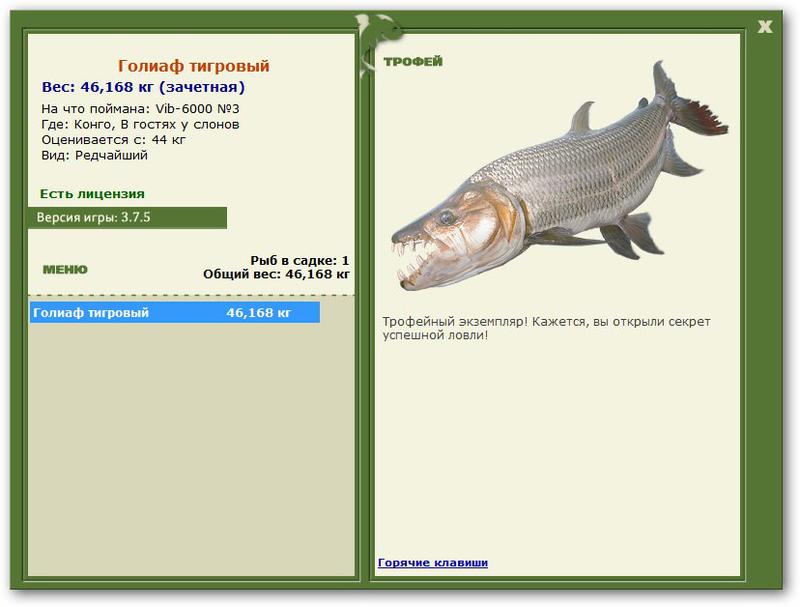Image resolution: width=800 pixels, height=607 pixels.
Task: Click the Общий вес: 46,168 кг total
Action: tap(277, 274)
